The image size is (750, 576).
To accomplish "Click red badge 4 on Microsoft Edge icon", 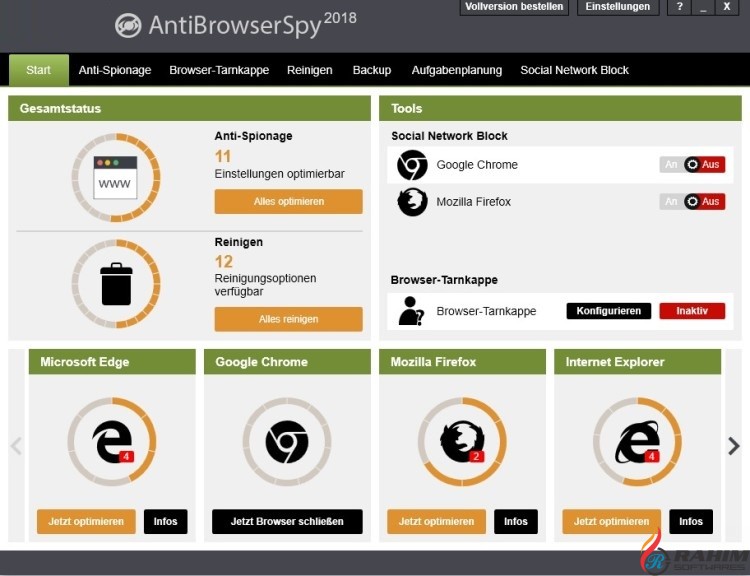I will [126, 456].
